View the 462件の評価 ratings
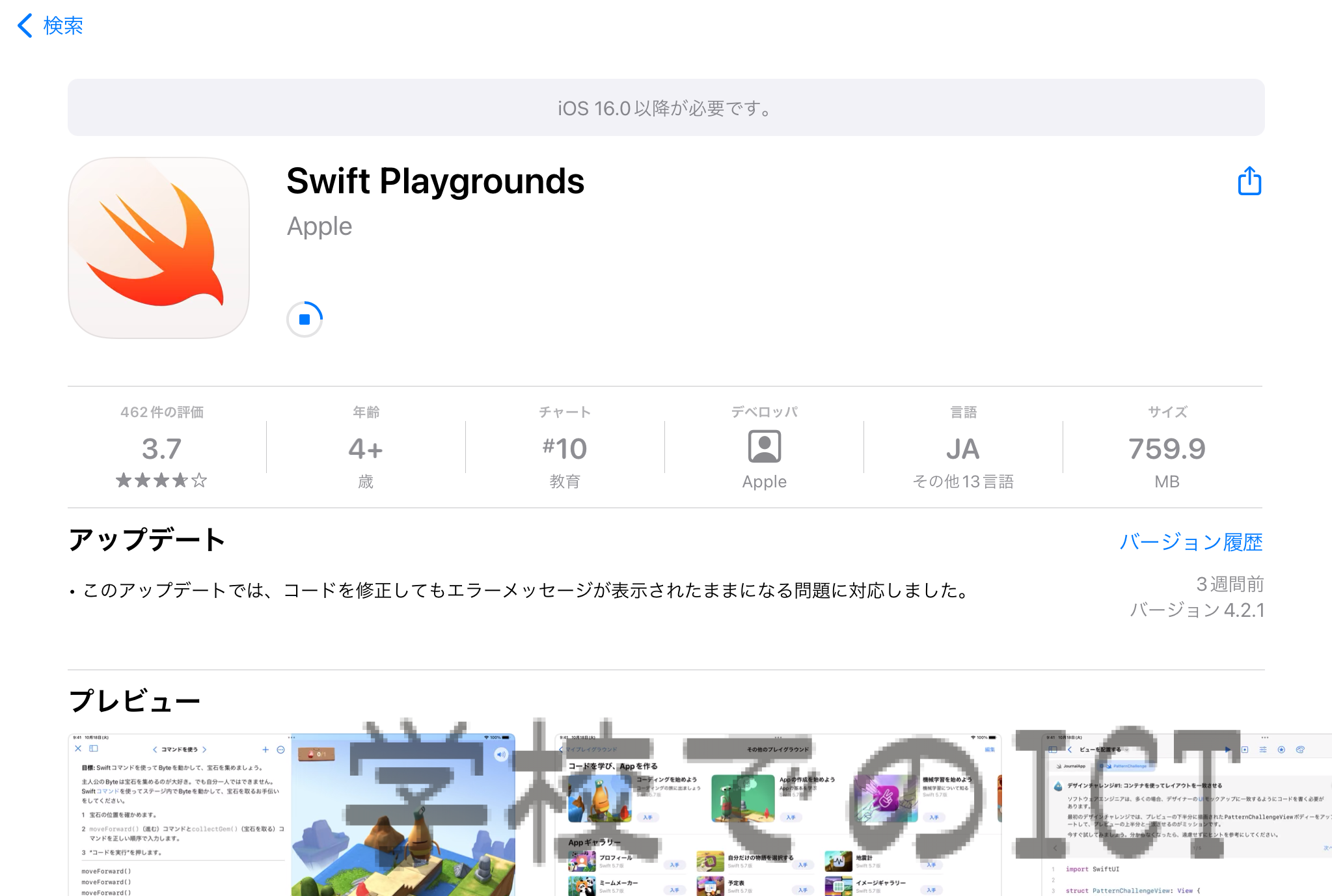The width and height of the screenshot is (1332, 896). (162, 412)
